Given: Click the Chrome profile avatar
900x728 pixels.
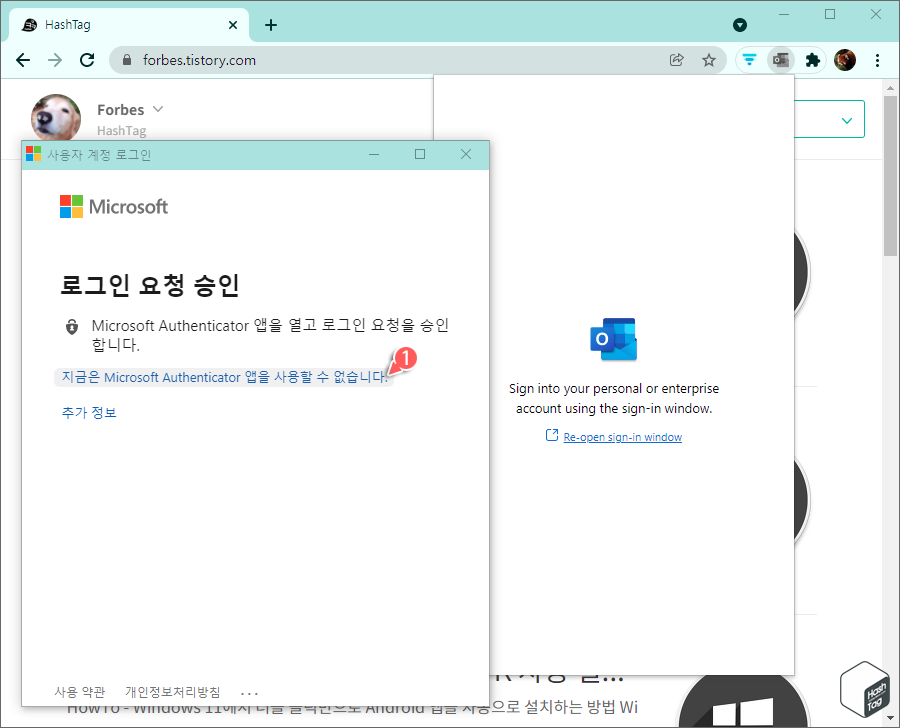Looking at the screenshot, I should coord(845,60).
